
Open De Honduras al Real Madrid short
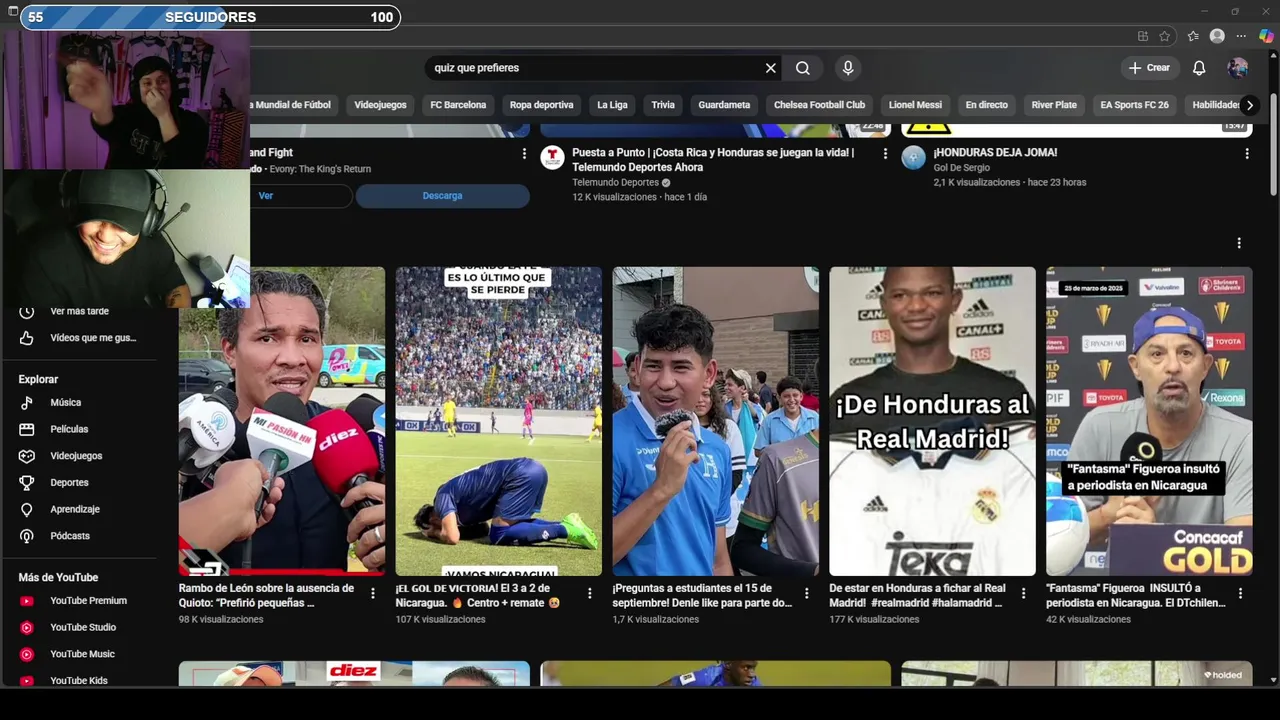tap(932, 421)
